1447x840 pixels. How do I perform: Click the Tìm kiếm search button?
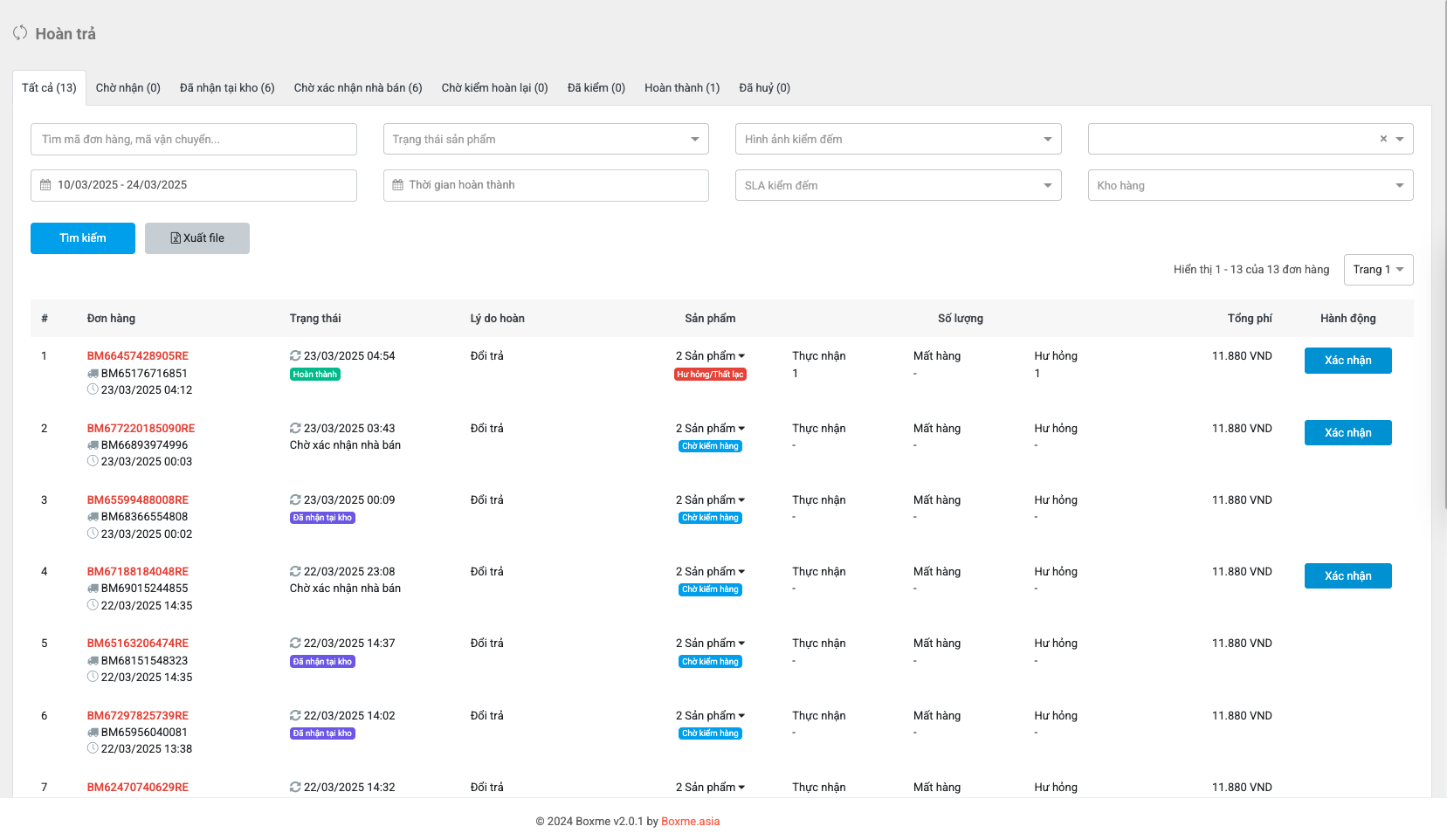pos(83,238)
